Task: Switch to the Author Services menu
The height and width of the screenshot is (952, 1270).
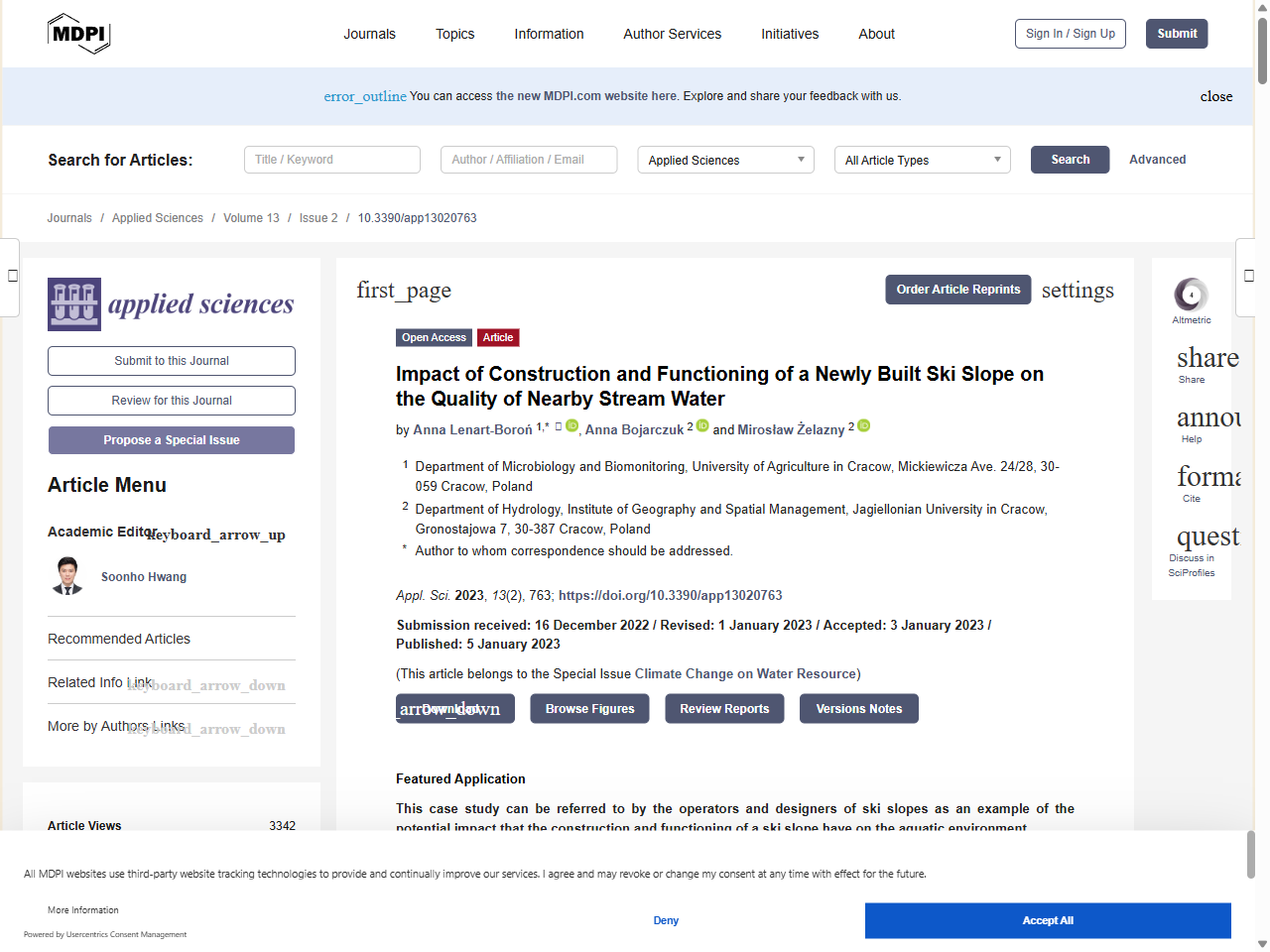Action: coord(672,34)
